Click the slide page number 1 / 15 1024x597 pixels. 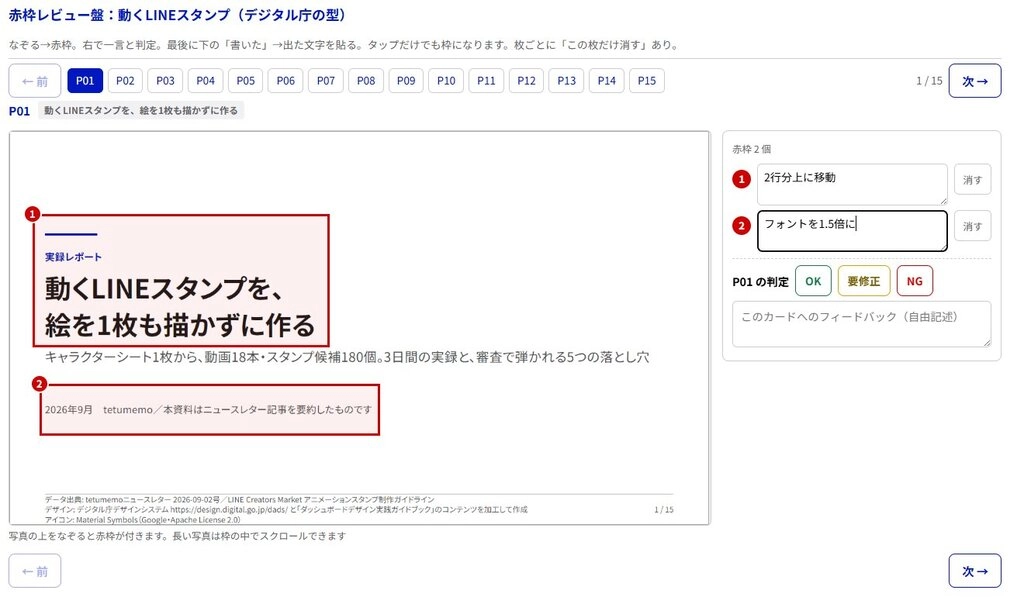click(x=664, y=509)
